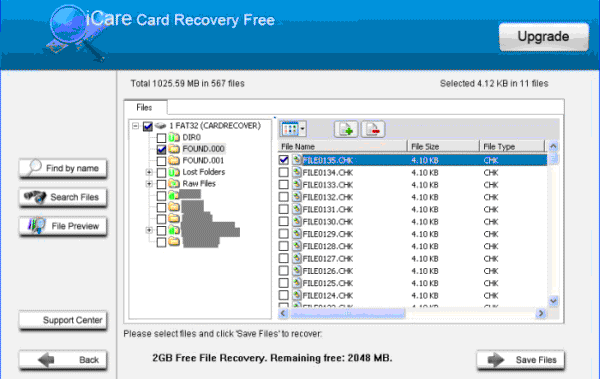Toggle the 1 FAT32 (CARDRECOVER) checkbox
Screen dimensions: 600x379
pos(148,126)
